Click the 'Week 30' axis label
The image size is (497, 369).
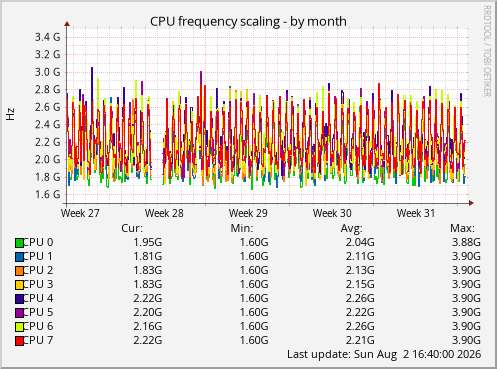click(x=332, y=213)
